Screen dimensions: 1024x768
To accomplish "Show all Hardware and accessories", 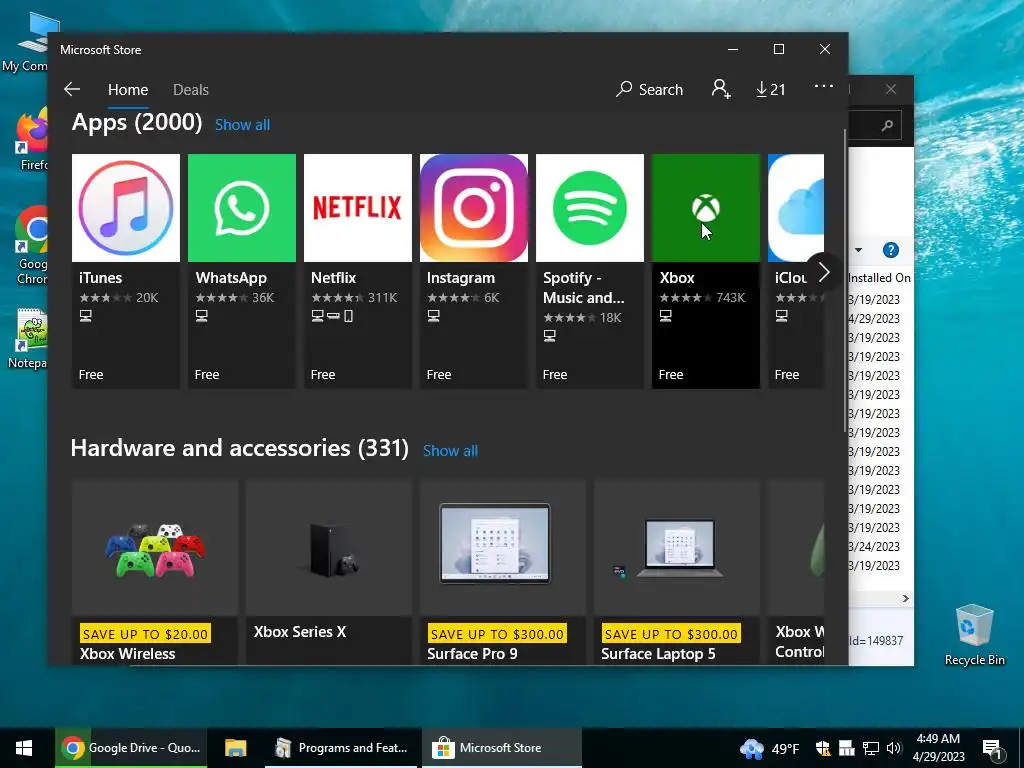I will [x=451, y=451].
